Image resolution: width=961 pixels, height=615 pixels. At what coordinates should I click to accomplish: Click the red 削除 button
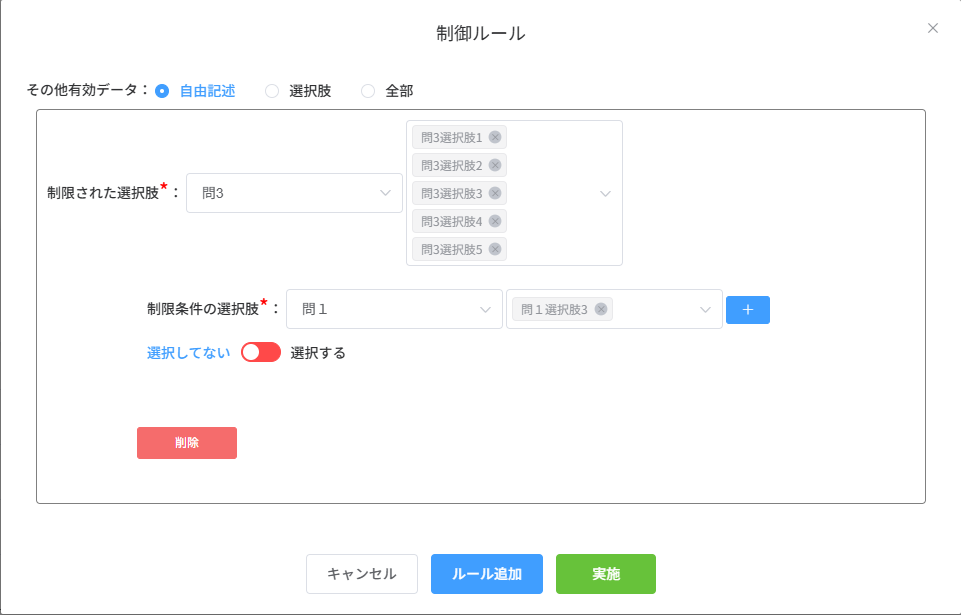click(x=187, y=443)
